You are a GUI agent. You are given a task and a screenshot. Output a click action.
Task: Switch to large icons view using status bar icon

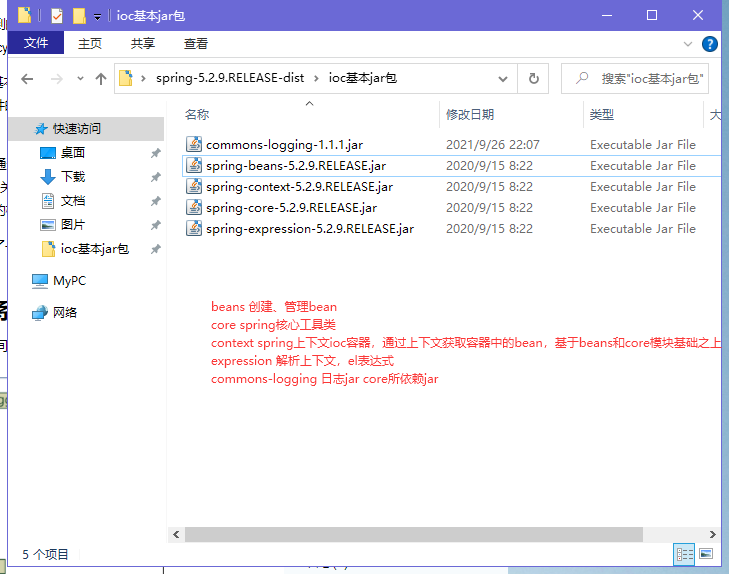click(x=706, y=554)
